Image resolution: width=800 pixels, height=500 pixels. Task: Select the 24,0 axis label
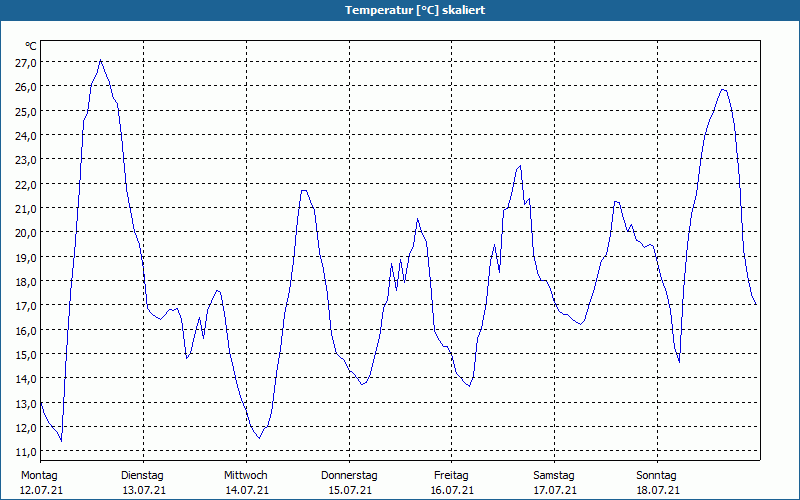(x=26, y=136)
